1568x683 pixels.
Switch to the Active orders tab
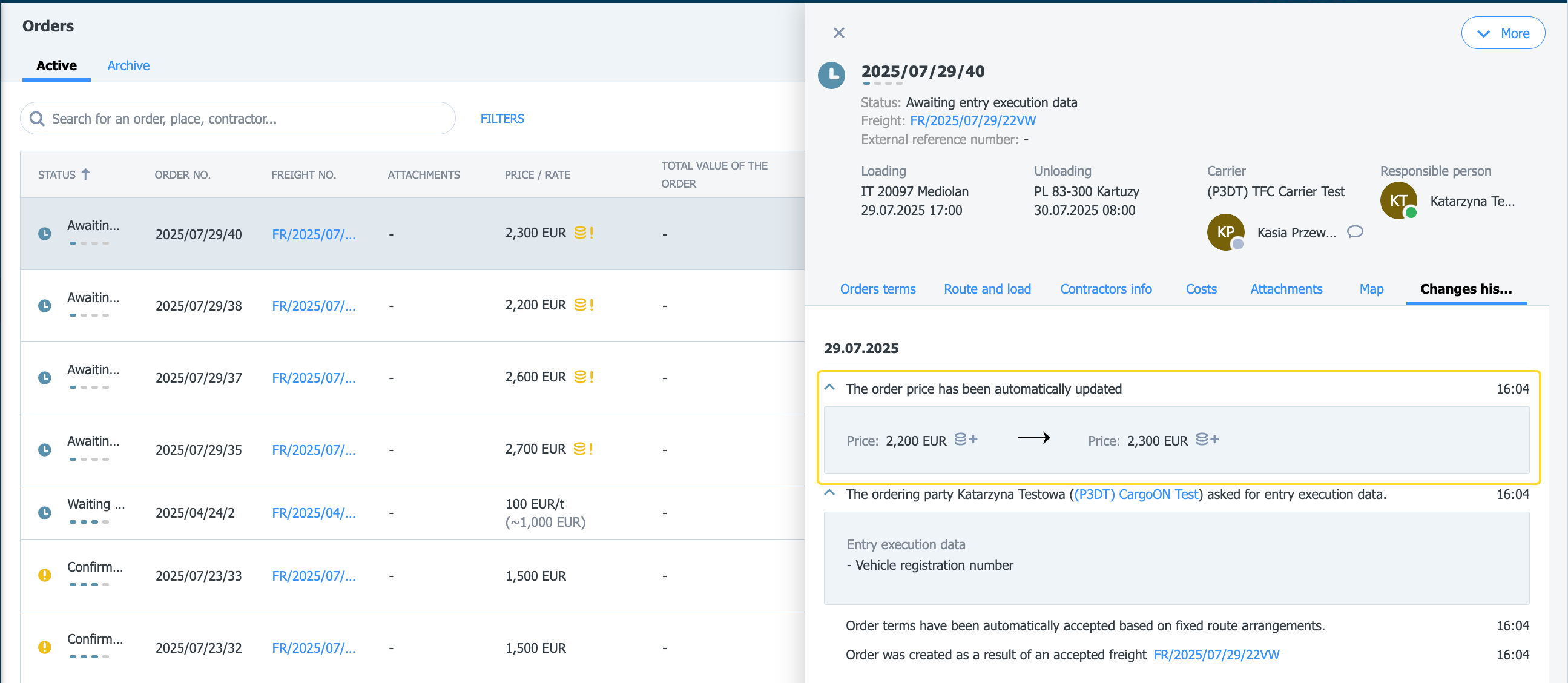coord(56,66)
